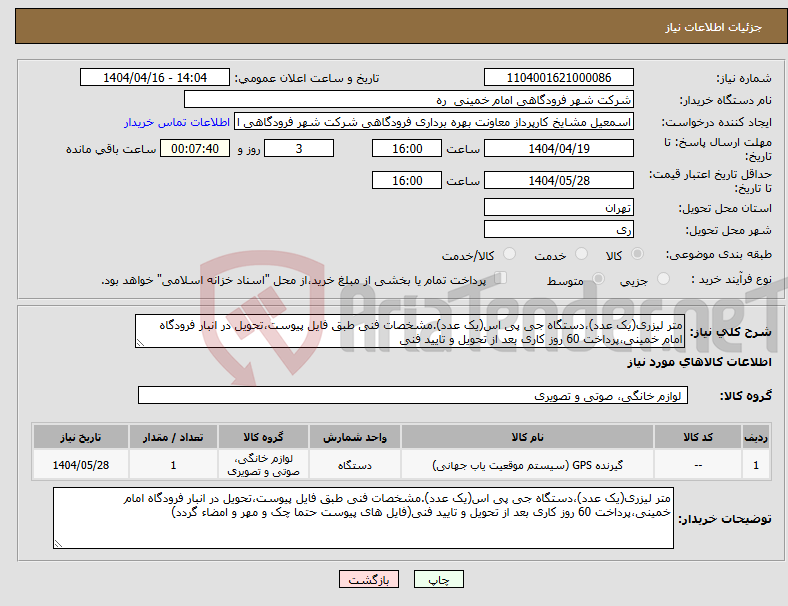Select the خدمت radio button
The width and height of the screenshot is (788, 606).
point(581,254)
